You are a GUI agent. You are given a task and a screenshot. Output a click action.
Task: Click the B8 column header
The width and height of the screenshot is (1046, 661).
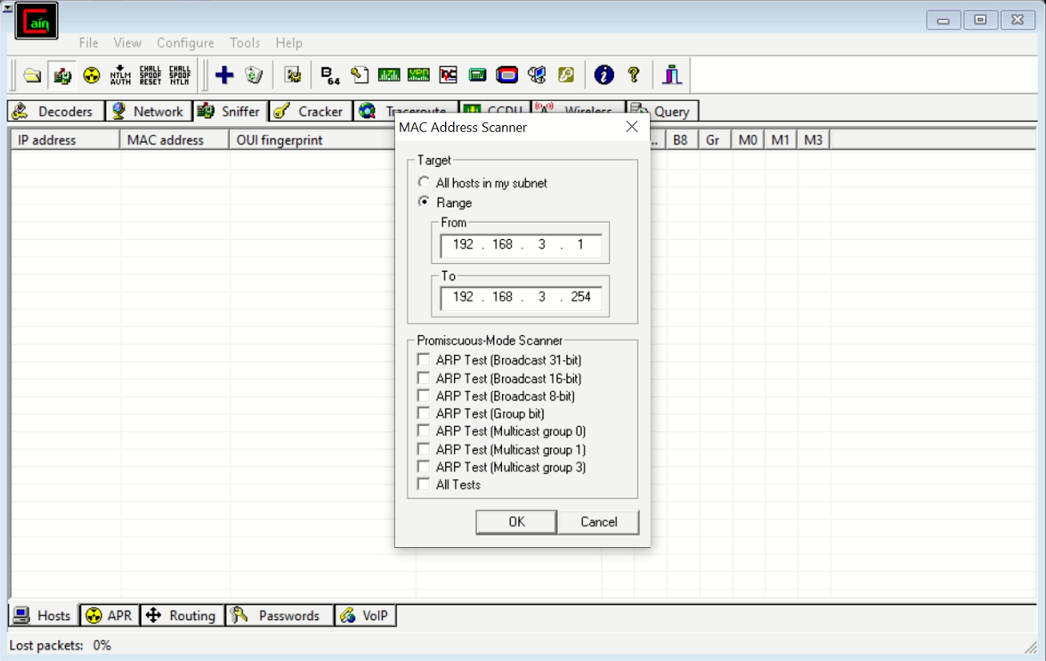click(x=681, y=140)
